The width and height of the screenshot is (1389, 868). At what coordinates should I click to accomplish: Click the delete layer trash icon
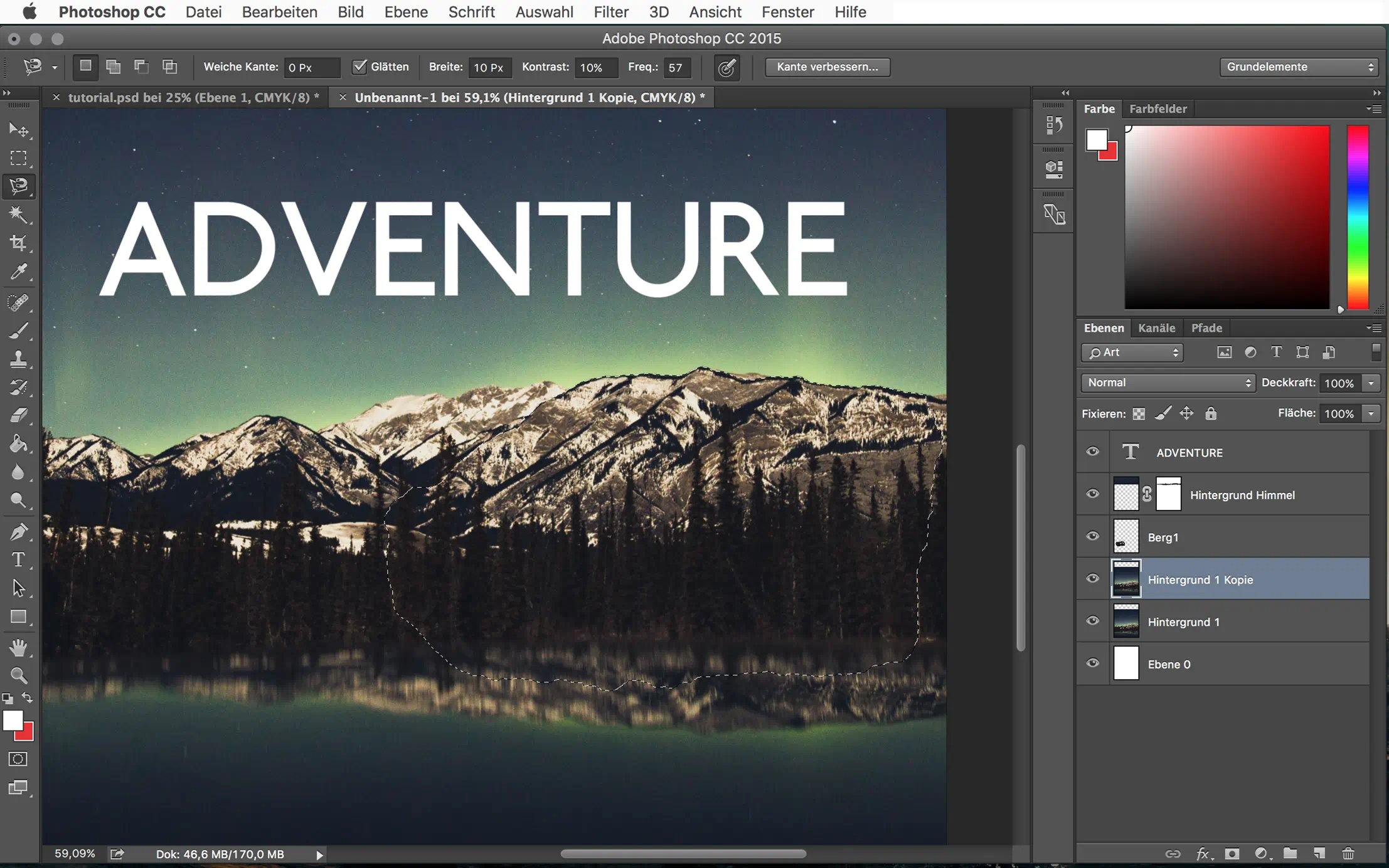click(1348, 854)
